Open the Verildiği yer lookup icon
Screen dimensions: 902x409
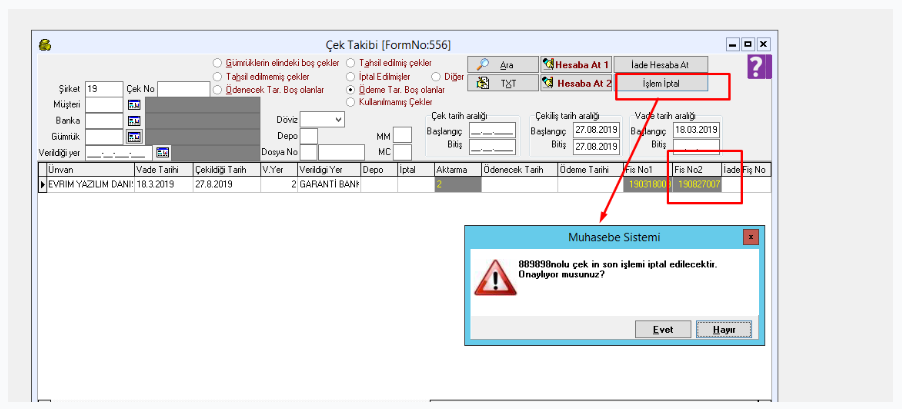click(x=164, y=153)
